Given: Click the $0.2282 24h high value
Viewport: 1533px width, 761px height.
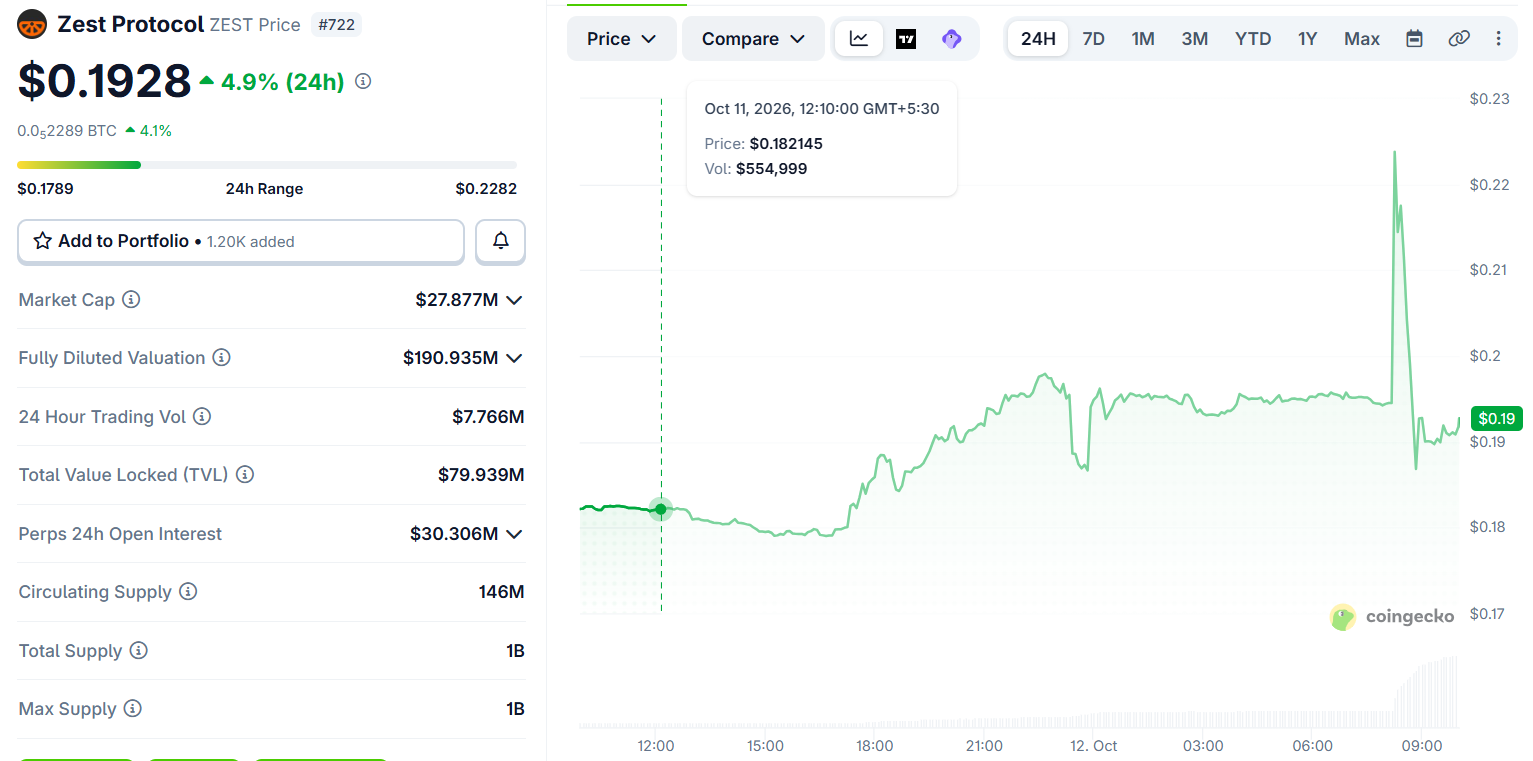Looking at the screenshot, I should point(486,189).
